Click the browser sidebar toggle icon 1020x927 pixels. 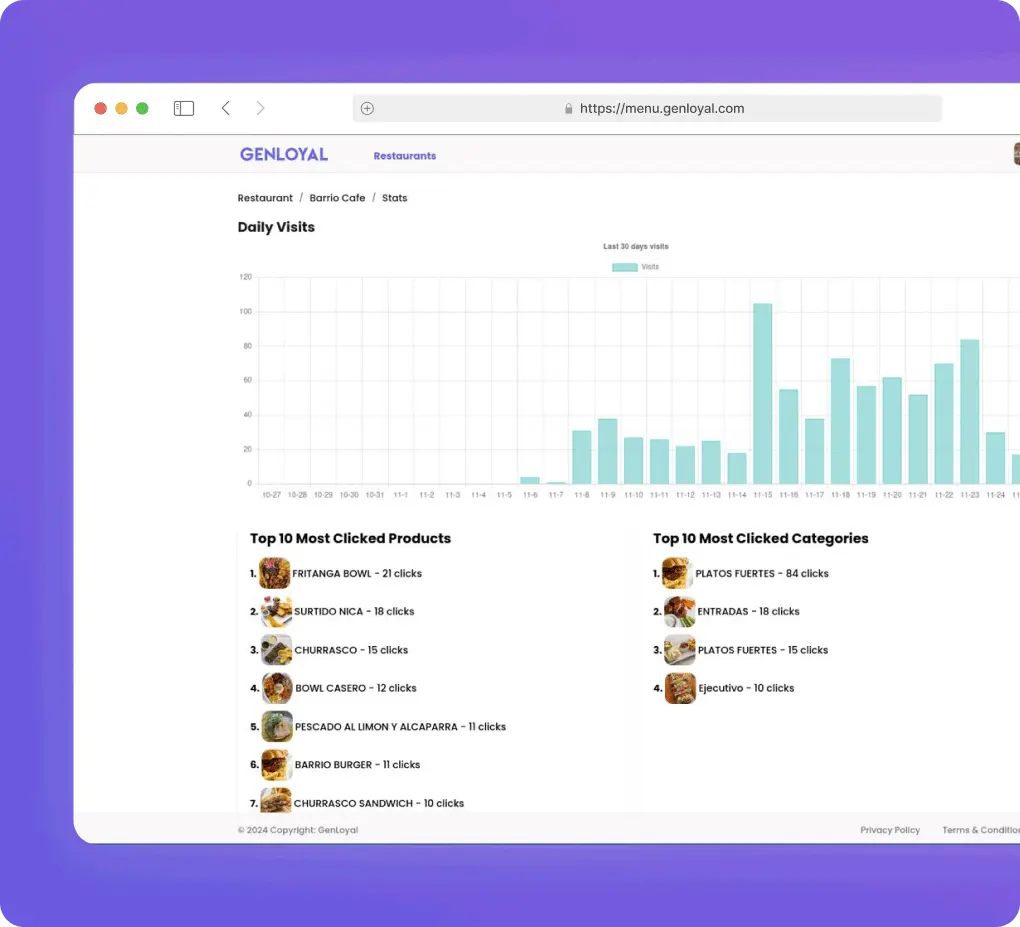(184, 108)
